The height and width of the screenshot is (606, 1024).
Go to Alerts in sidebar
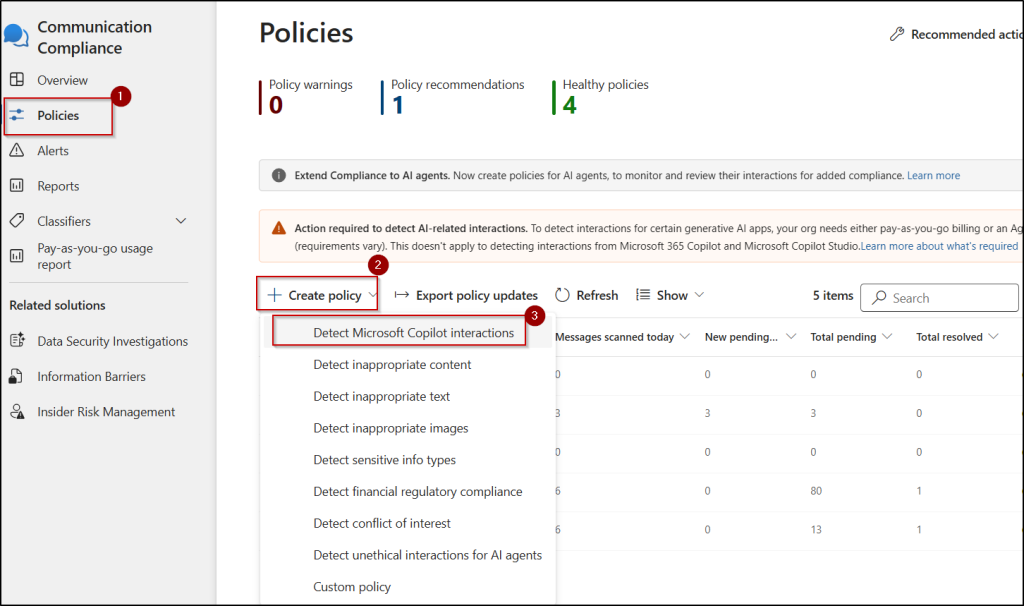tap(53, 150)
